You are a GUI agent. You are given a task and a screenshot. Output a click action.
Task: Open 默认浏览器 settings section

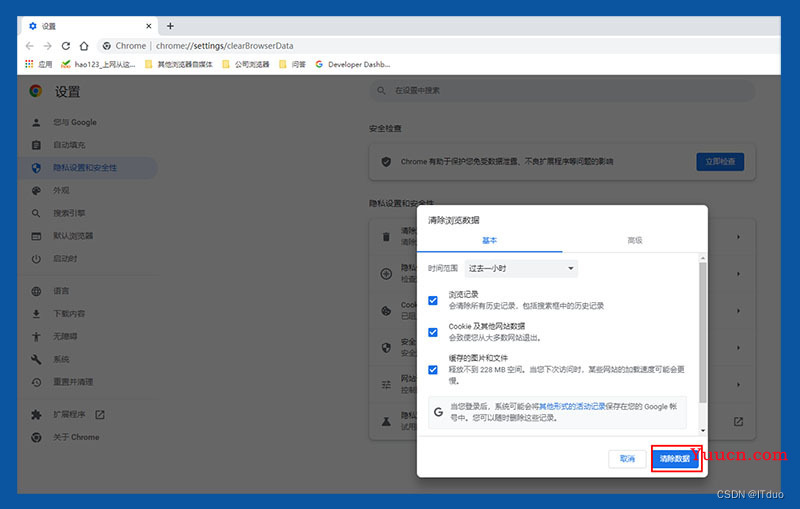pos(73,236)
